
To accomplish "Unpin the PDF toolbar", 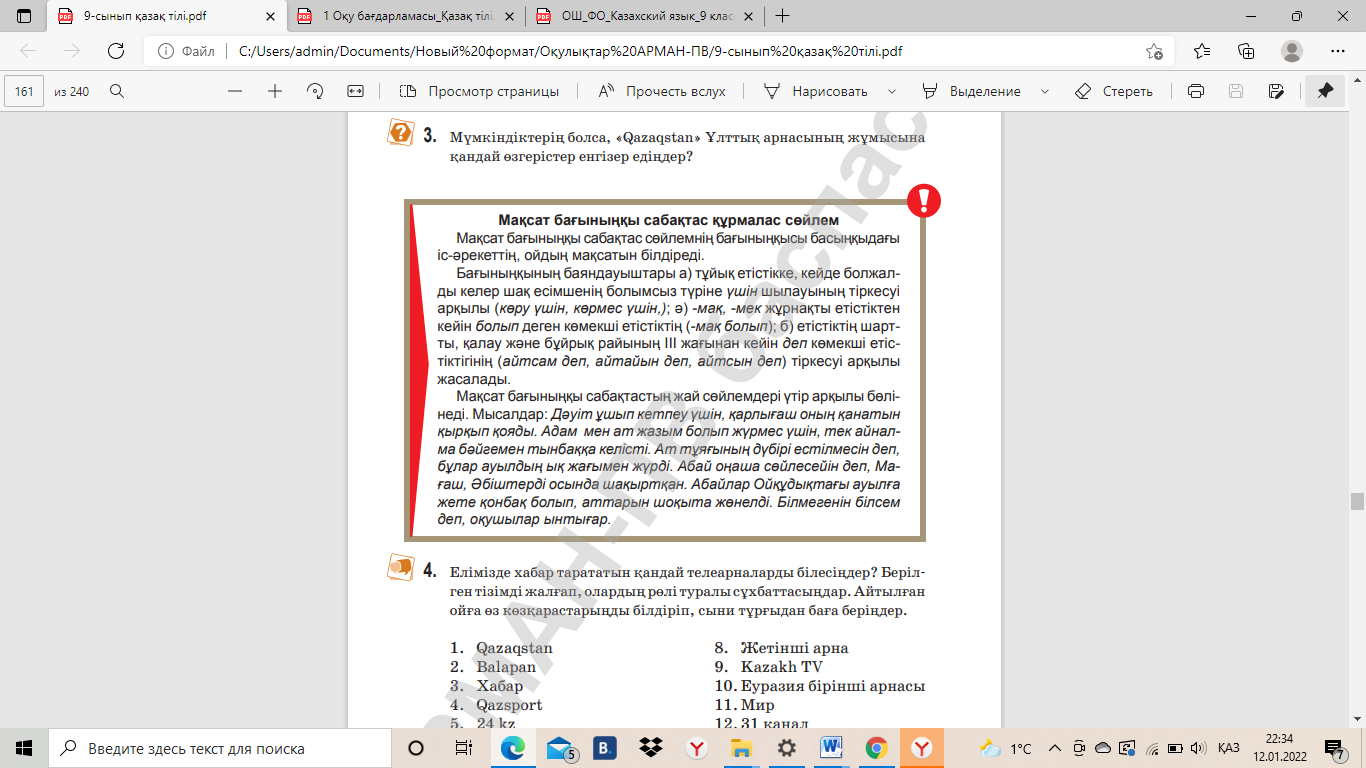I will 1325,91.
